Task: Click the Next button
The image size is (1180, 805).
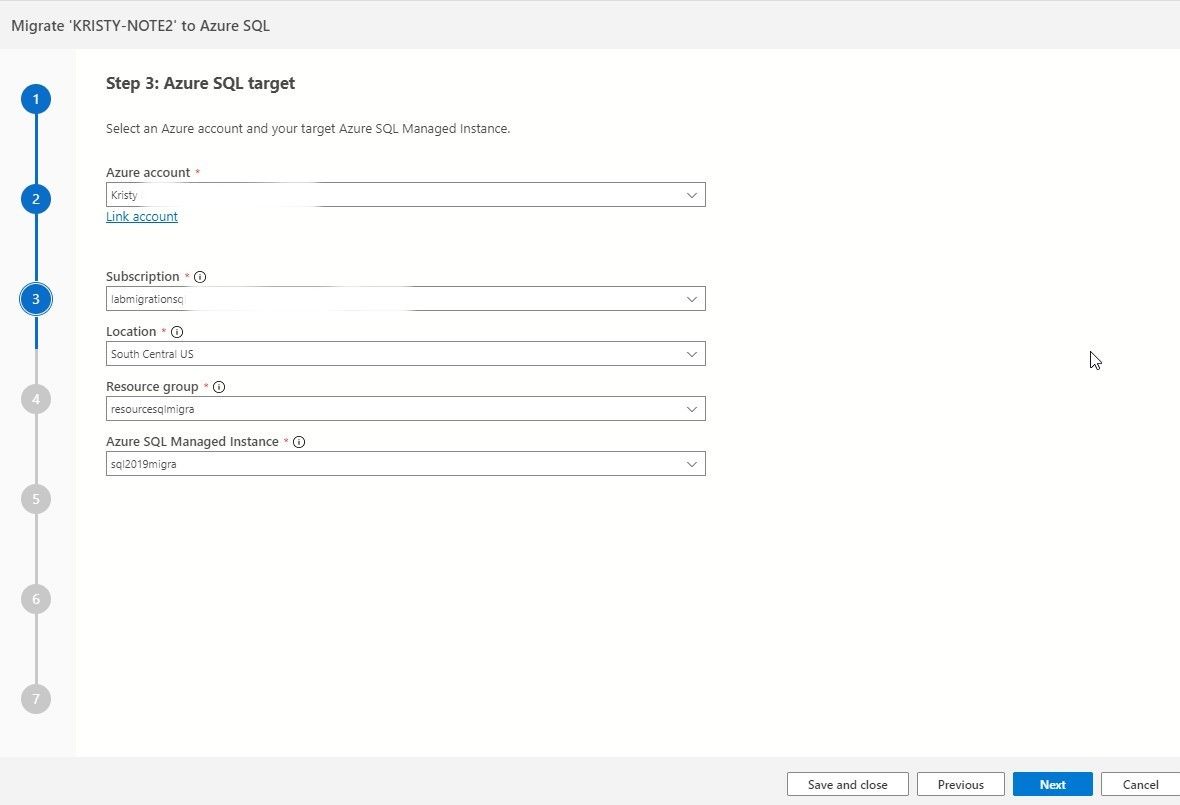Action: click(1052, 784)
